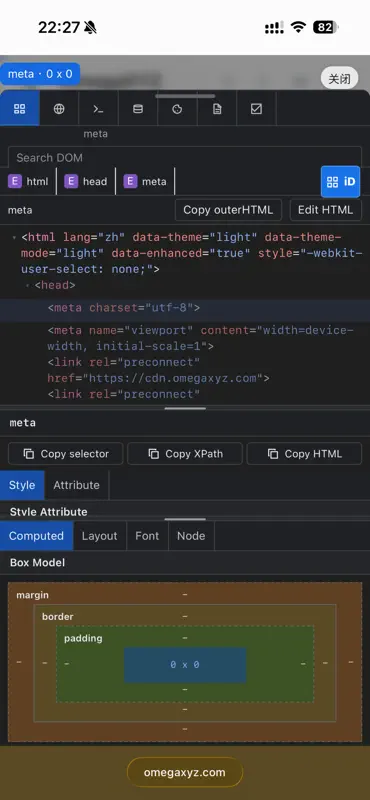The image size is (370, 800).
Task: Open the checkmark box icon tab
Action: click(x=256, y=108)
